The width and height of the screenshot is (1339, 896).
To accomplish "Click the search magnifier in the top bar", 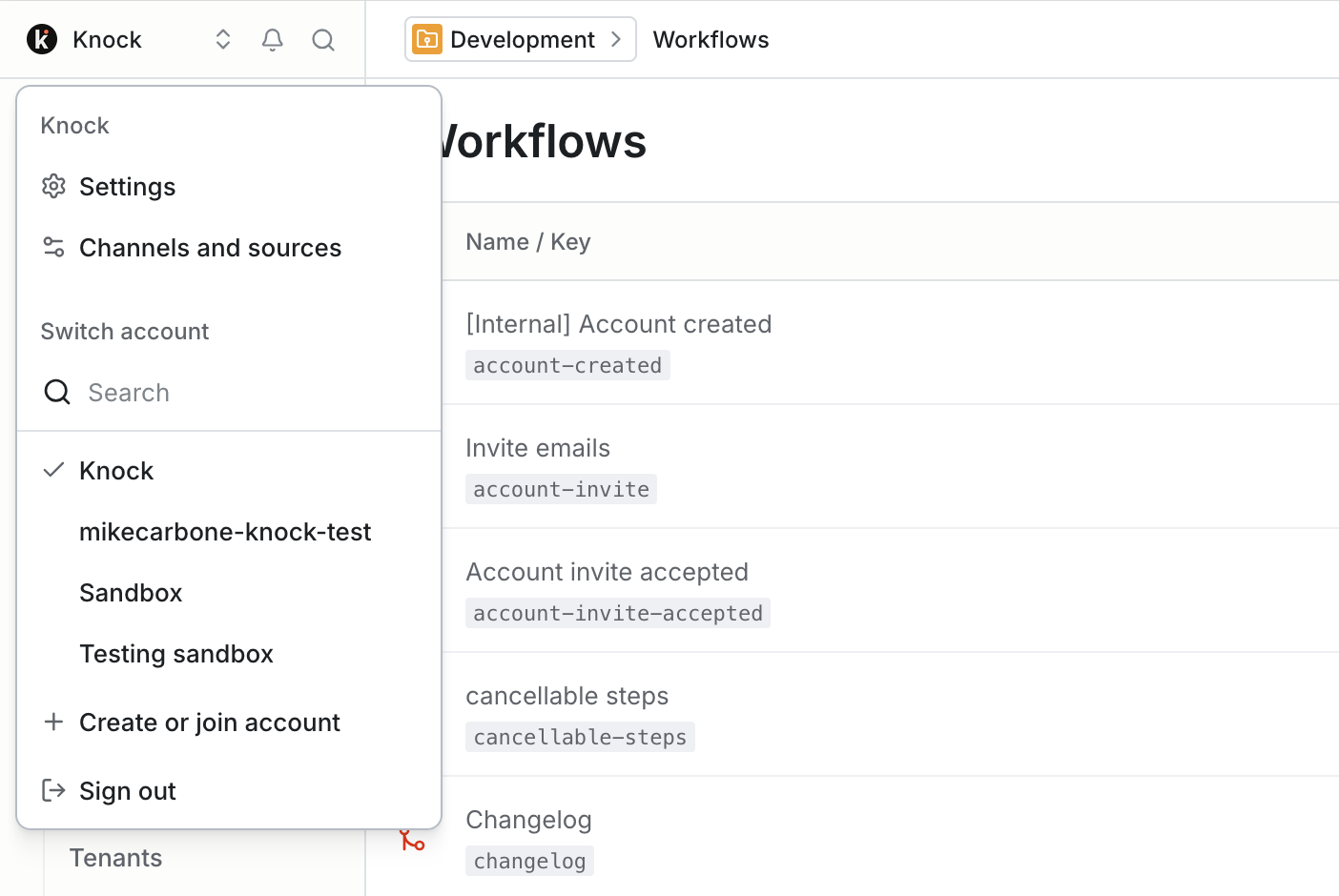I will click(323, 40).
